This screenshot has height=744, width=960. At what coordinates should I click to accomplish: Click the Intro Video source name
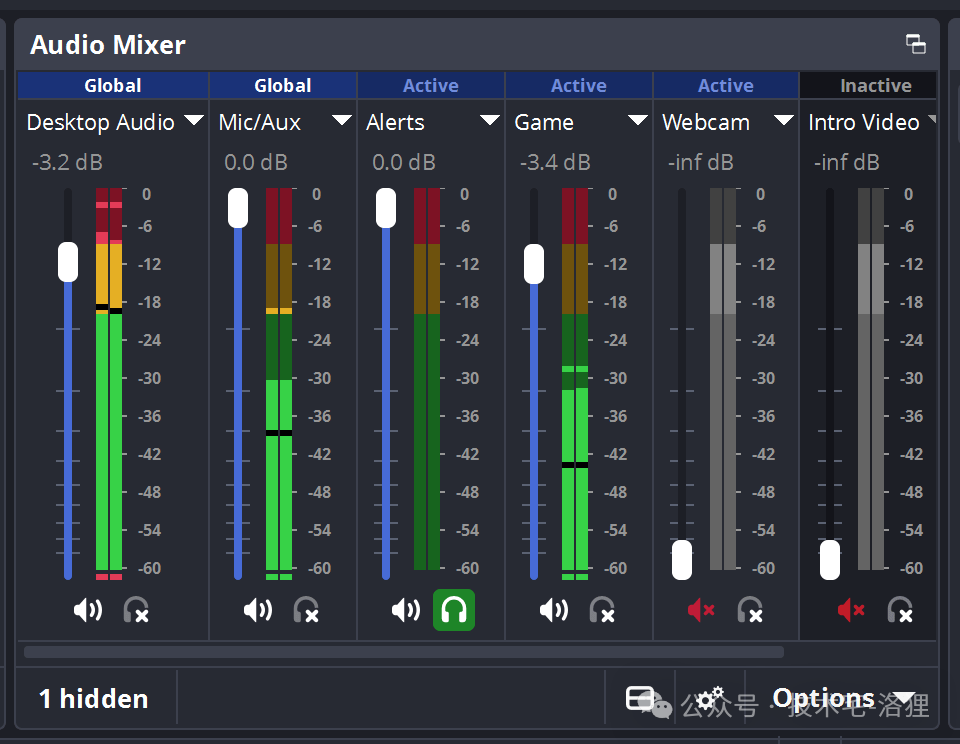(864, 122)
